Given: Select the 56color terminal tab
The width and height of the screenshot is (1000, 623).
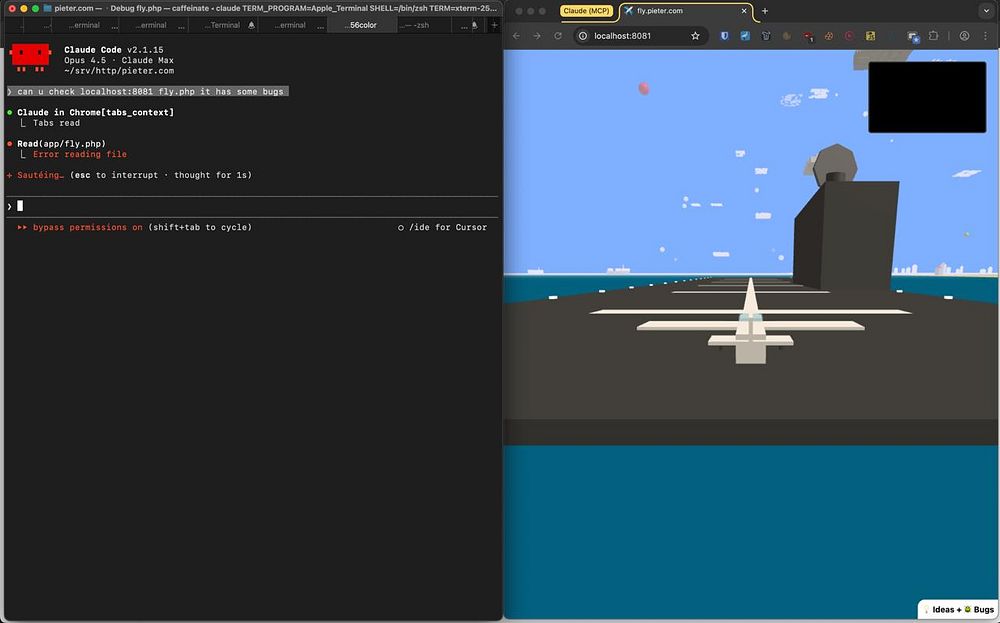Looking at the screenshot, I should coord(360,25).
